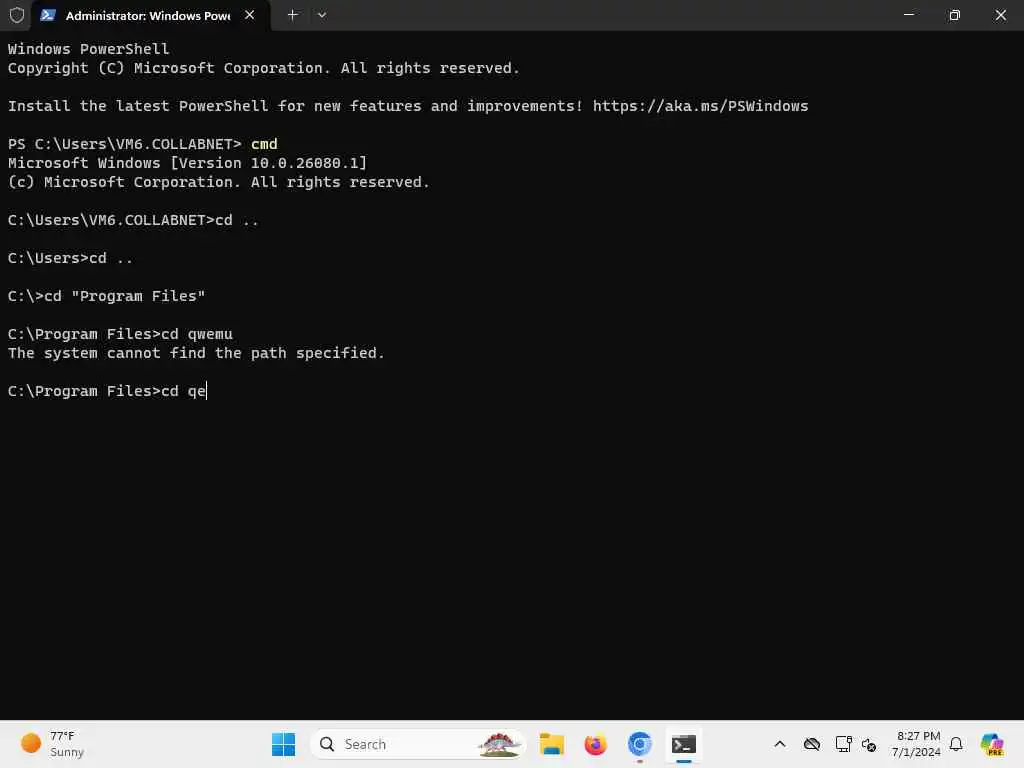Viewport: 1024px width, 768px height.
Task: Open the Windows Start menu
Action: point(283,744)
